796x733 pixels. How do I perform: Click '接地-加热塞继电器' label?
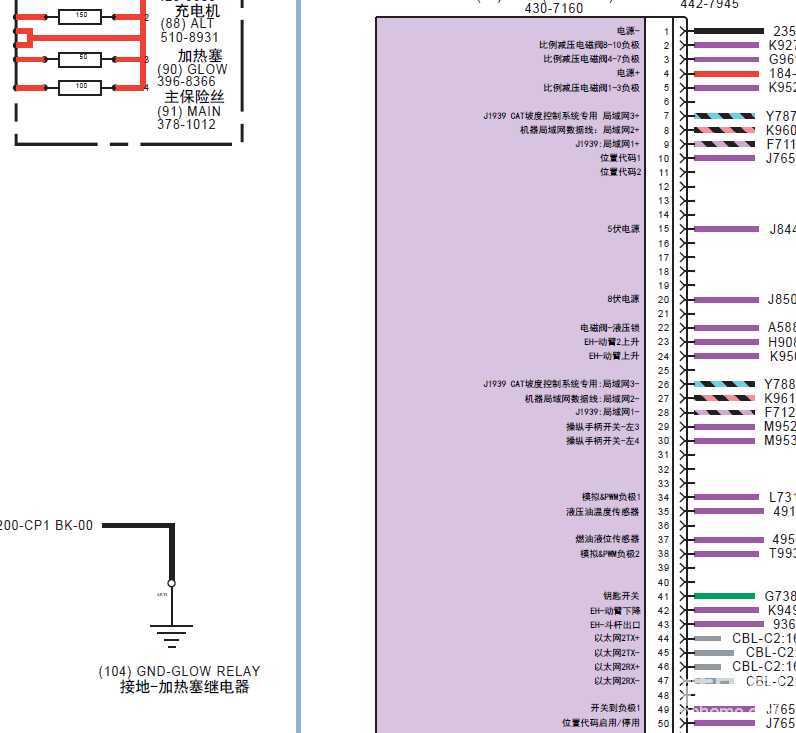[x=185, y=687]
